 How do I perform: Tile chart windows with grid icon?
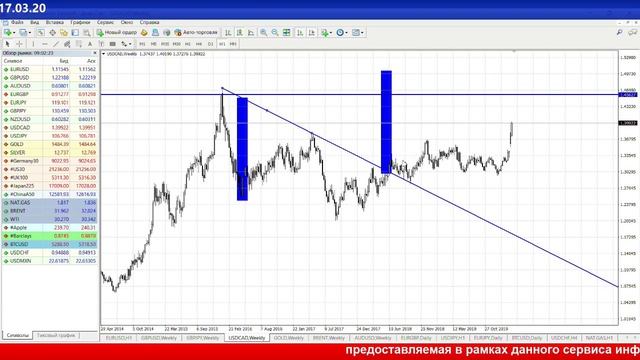(287, 32)
